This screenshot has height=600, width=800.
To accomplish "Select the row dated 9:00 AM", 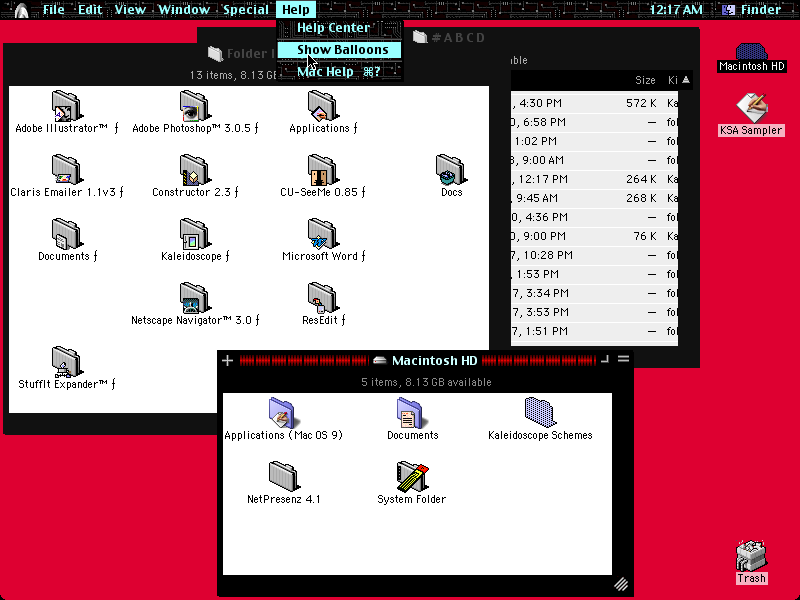I will click(594, 160).
